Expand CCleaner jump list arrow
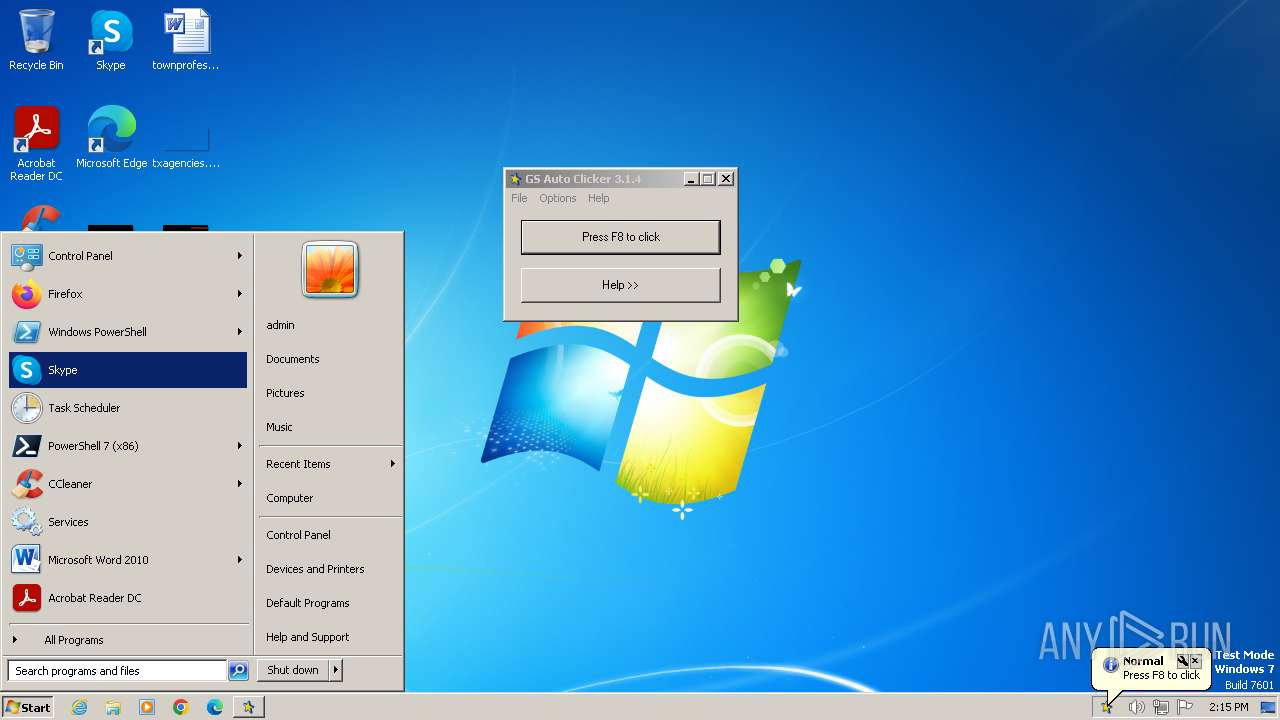The image size is (1280, 720). pyautogui.click(x=240, y=484)
